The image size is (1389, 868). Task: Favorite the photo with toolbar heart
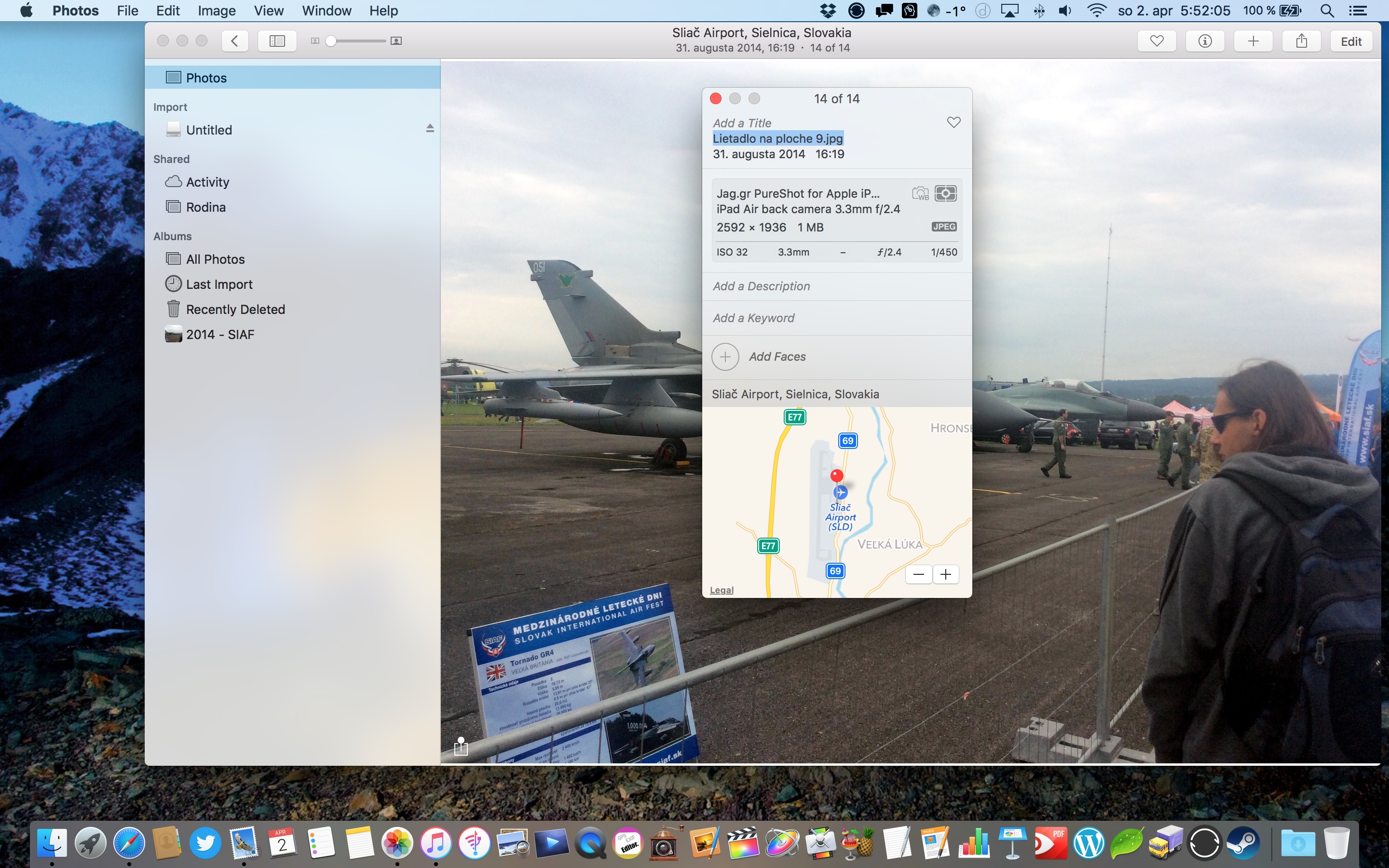point(1157,41)
